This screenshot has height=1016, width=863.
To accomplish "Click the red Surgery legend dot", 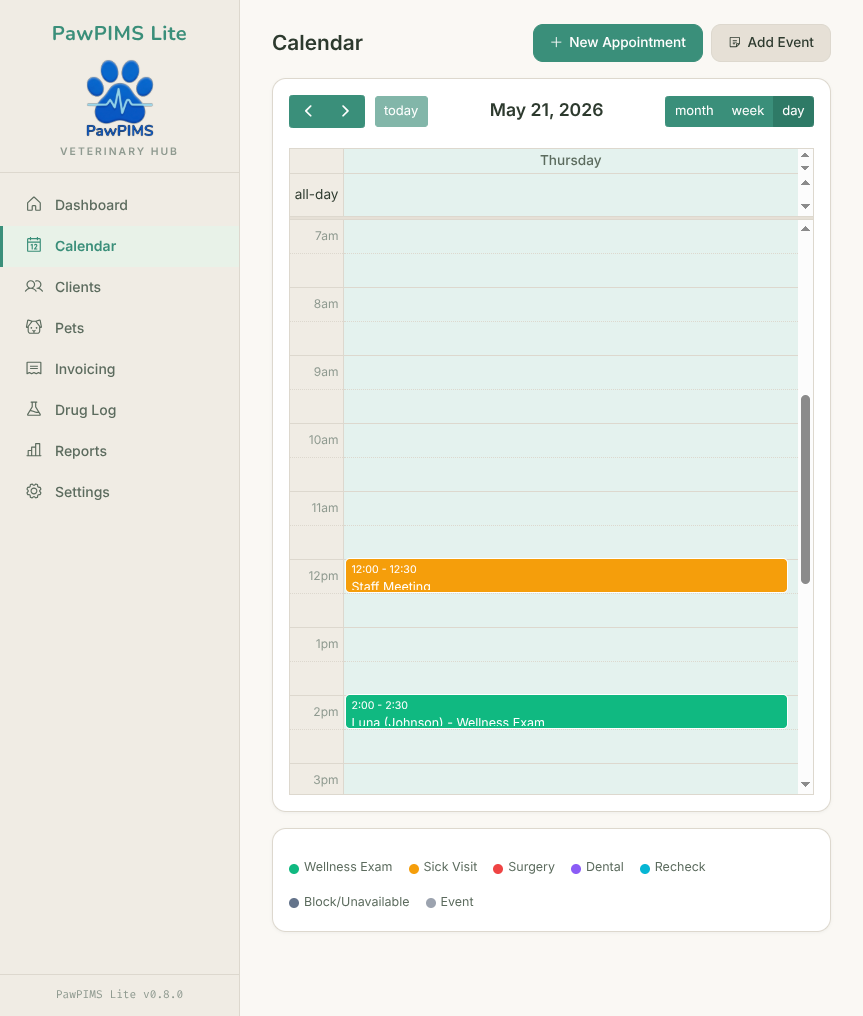I will click(x=498, y=868).
